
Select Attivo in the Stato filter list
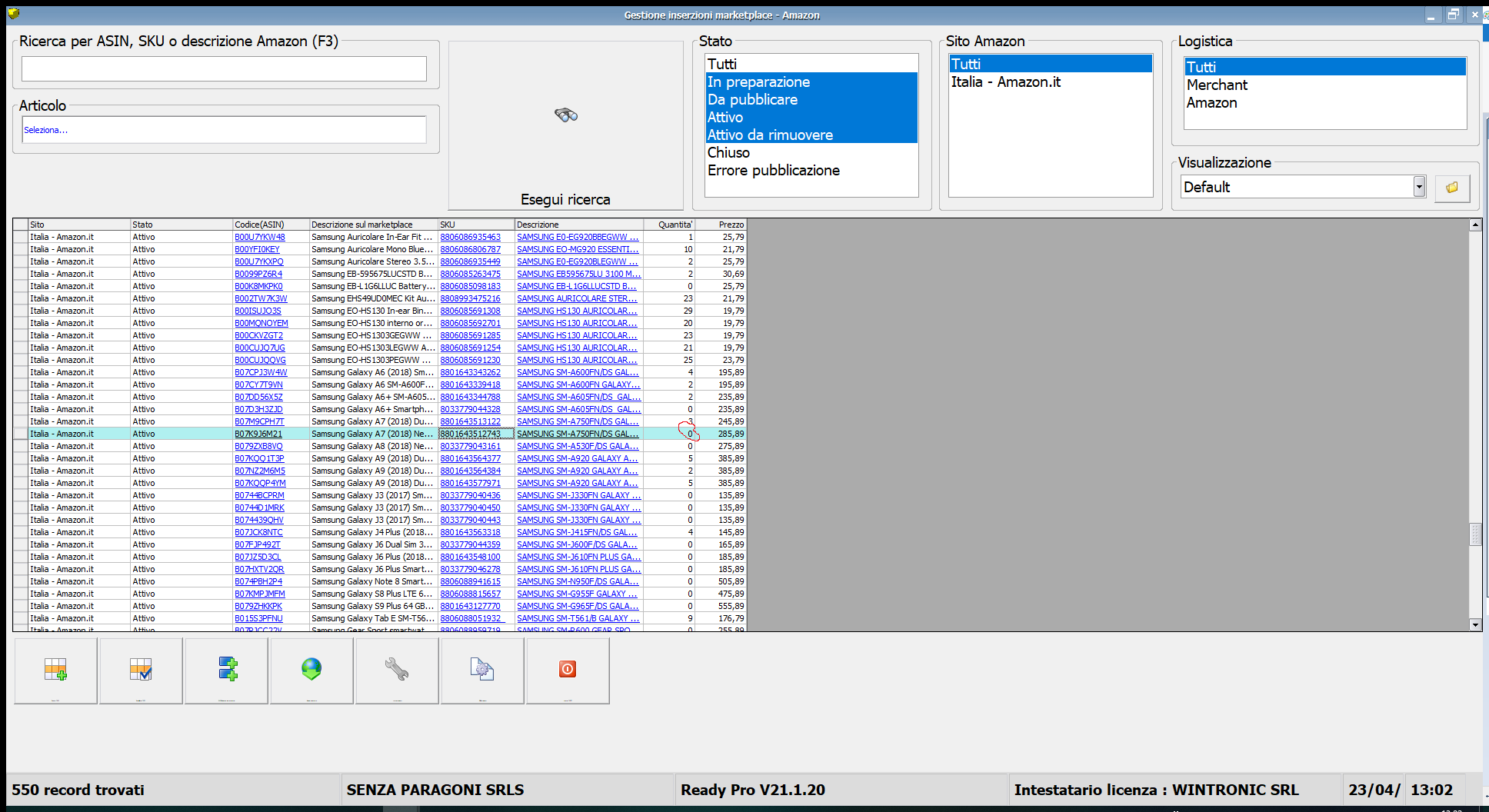(x=811, y=117)
